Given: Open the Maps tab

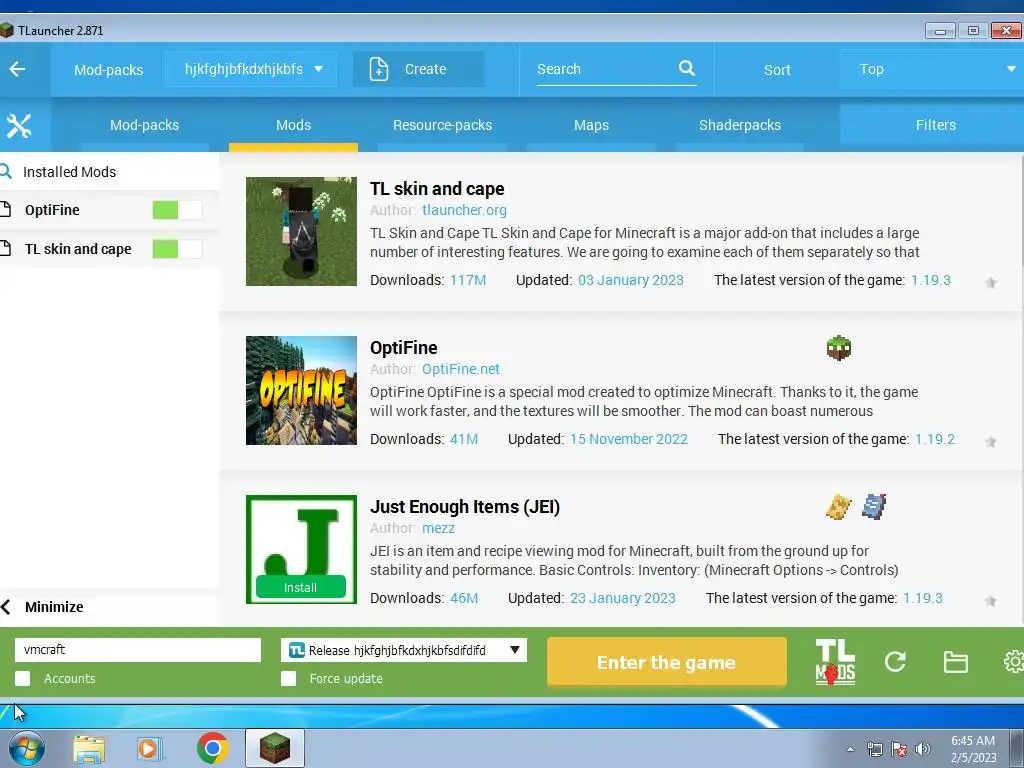Looking at the screenshot, I should pyautogui.click(x=591, y=125).
